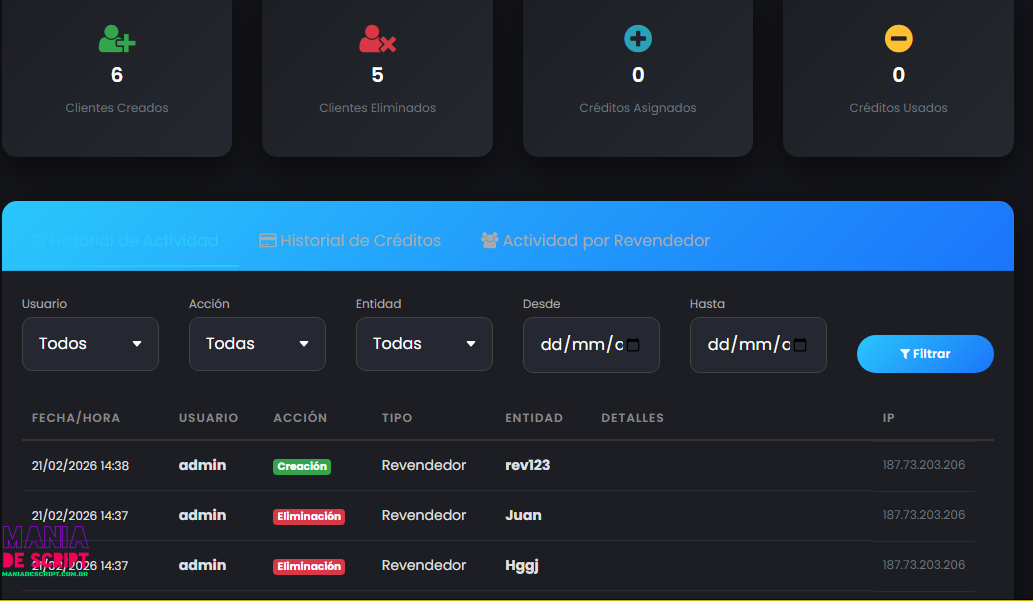Click the Eliminación badge in the Juan row
The height and width of the screenshot is (601, 1033).
pyautogui.click(x=309, y=517)
